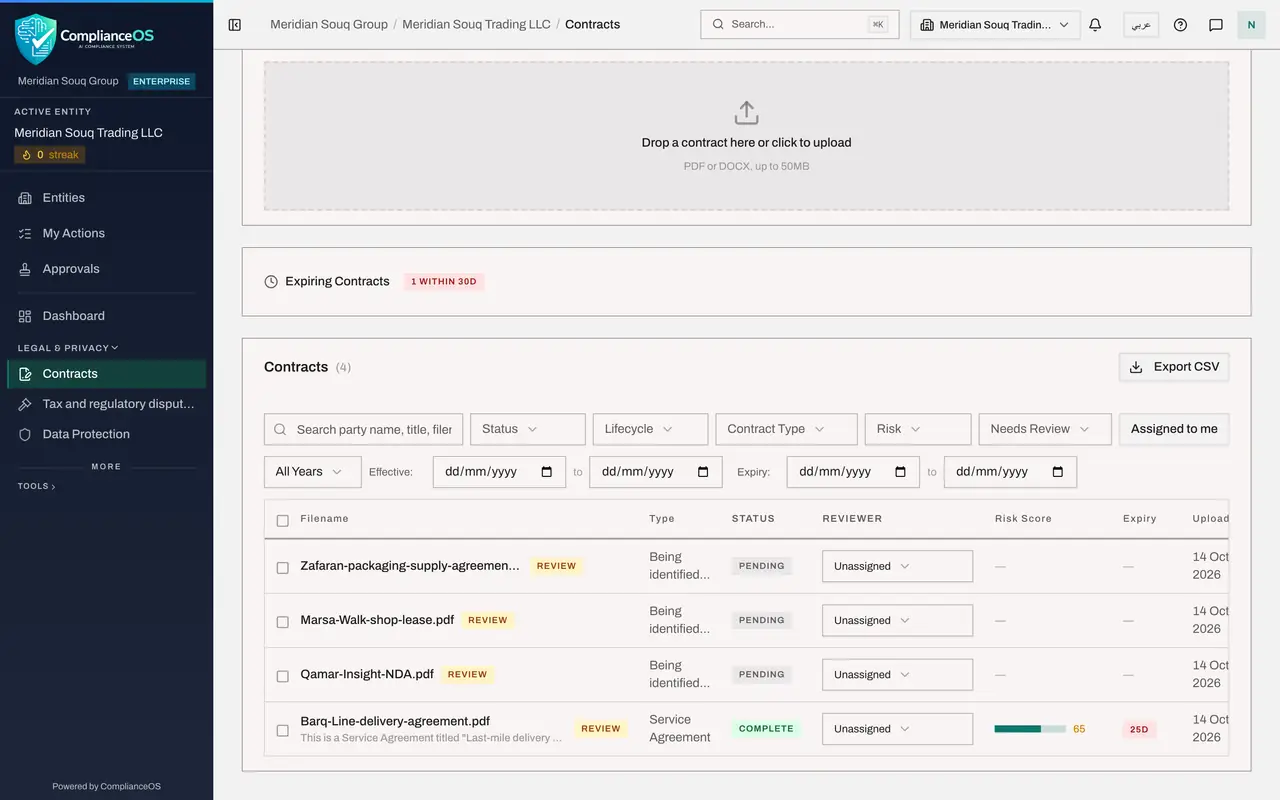
Task: Open the help question mark icon
Action: click(x=1180, y=25)
